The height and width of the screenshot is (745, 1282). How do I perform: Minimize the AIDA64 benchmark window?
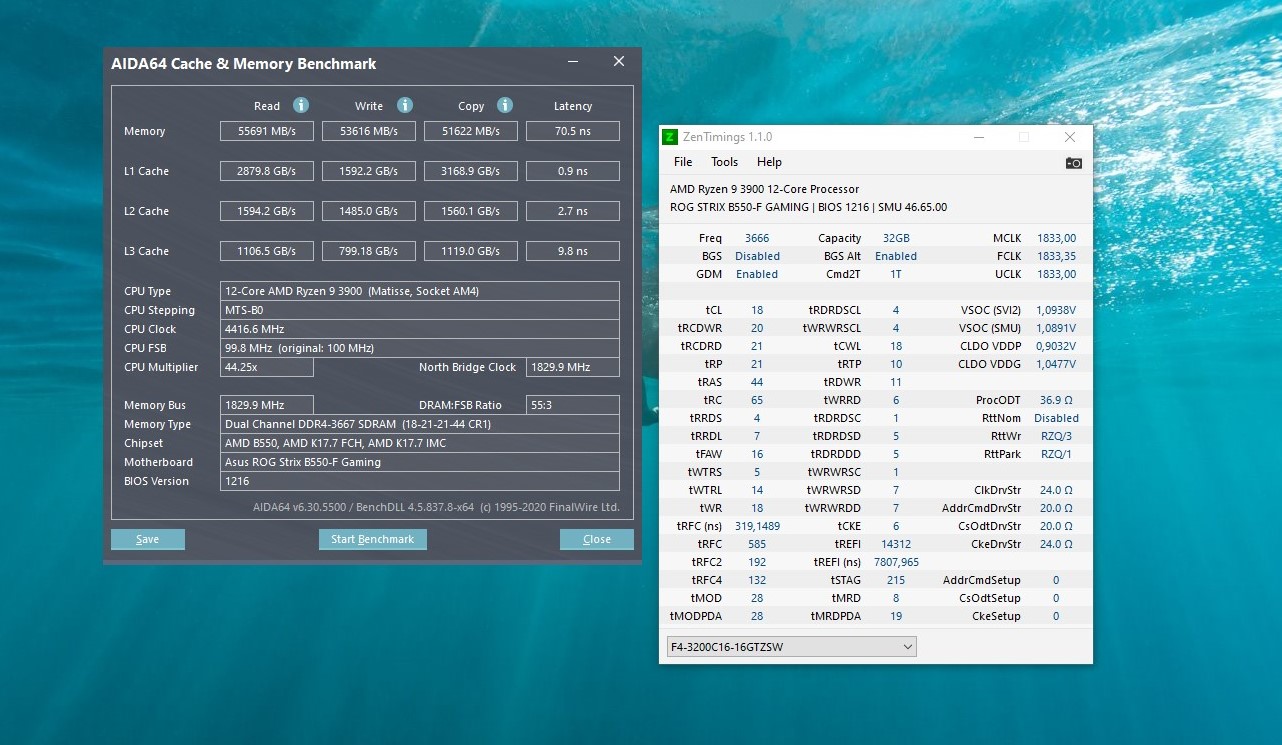click(x=573, y=62)
